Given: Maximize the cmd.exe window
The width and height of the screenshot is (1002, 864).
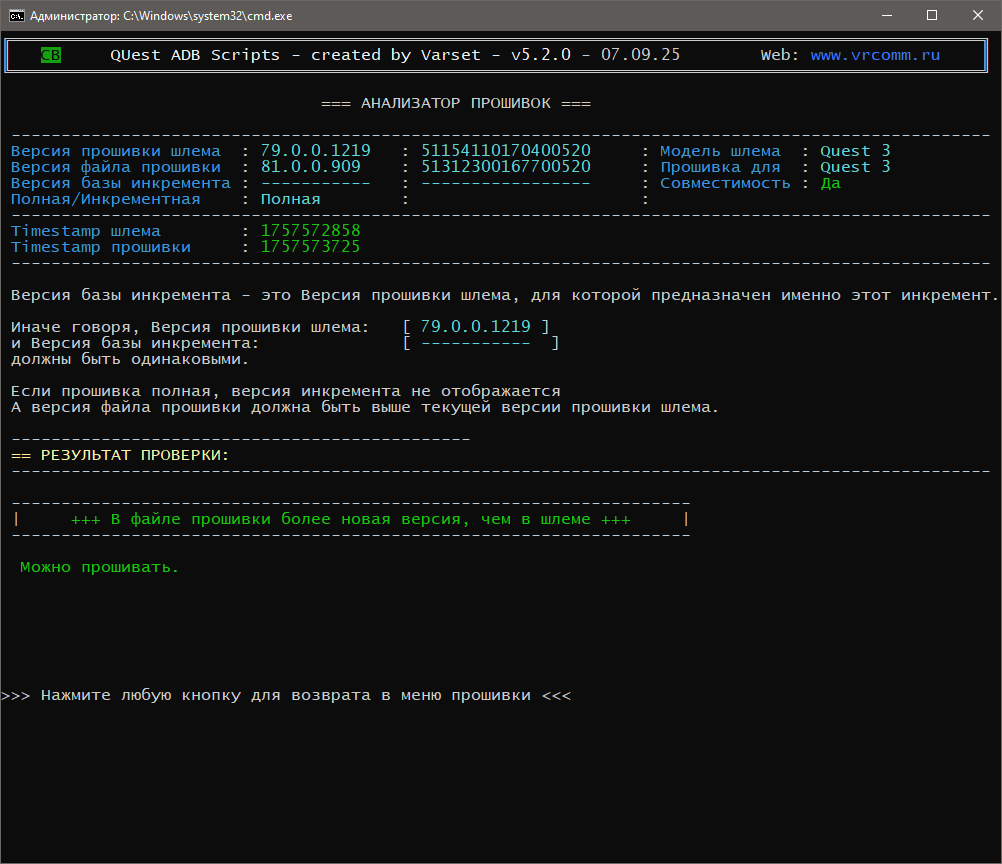Looking at the screenshot, I should (x=932, y=15).
